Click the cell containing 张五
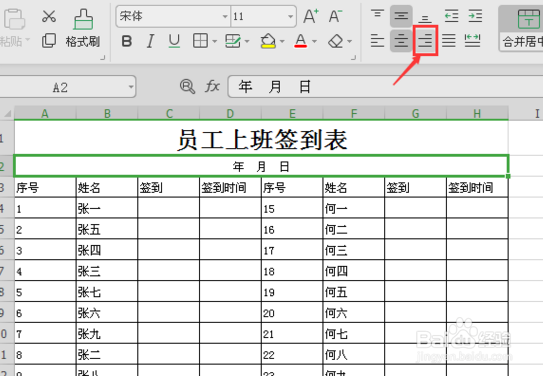543x376 pixels. 107,229
